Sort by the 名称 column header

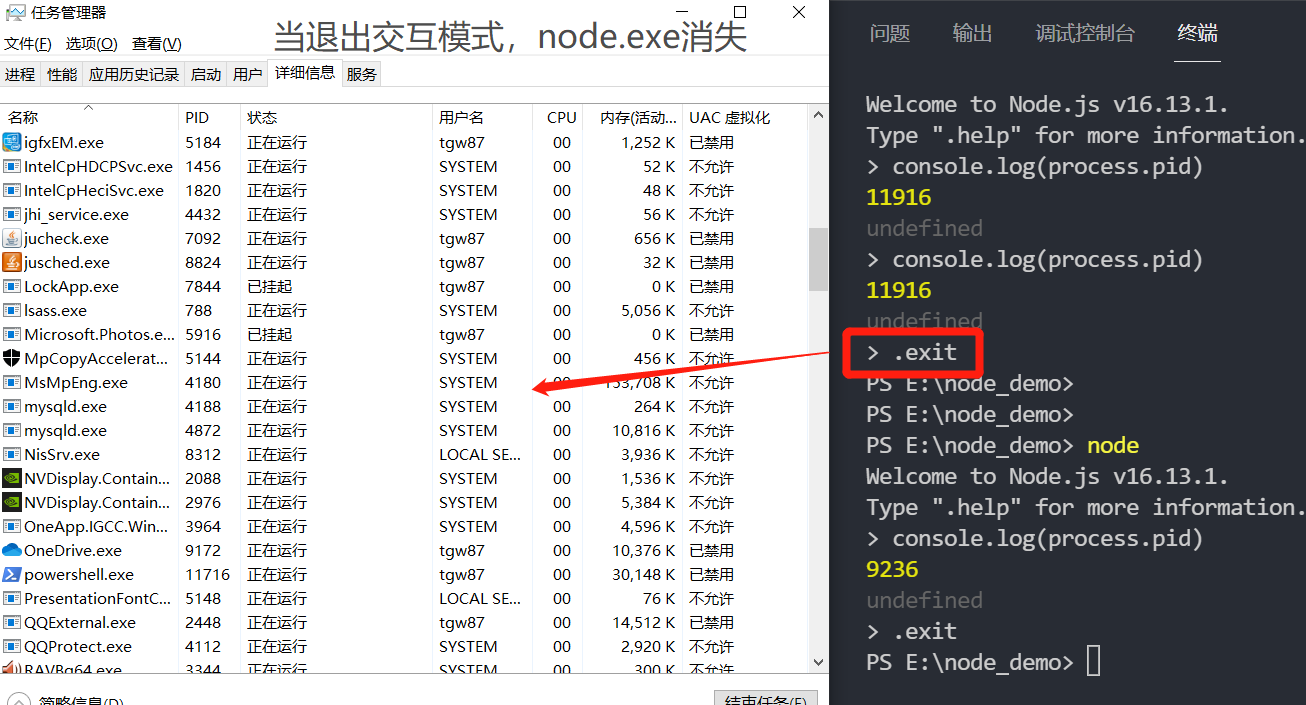click(89, 117)
